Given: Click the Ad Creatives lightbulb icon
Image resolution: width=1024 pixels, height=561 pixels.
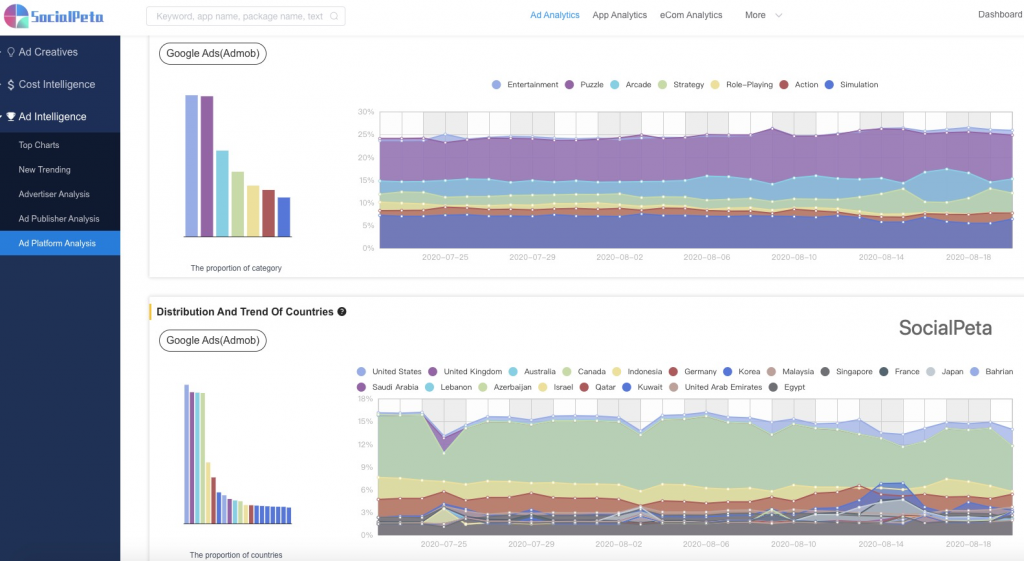Looking at the screenshot, I should [11, 52].
